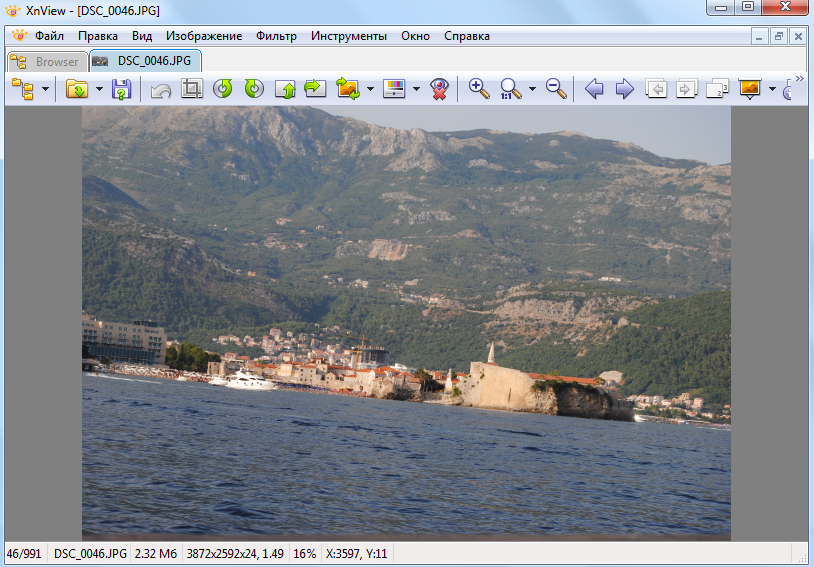Expand the Open file dropdown arrow

100,89
